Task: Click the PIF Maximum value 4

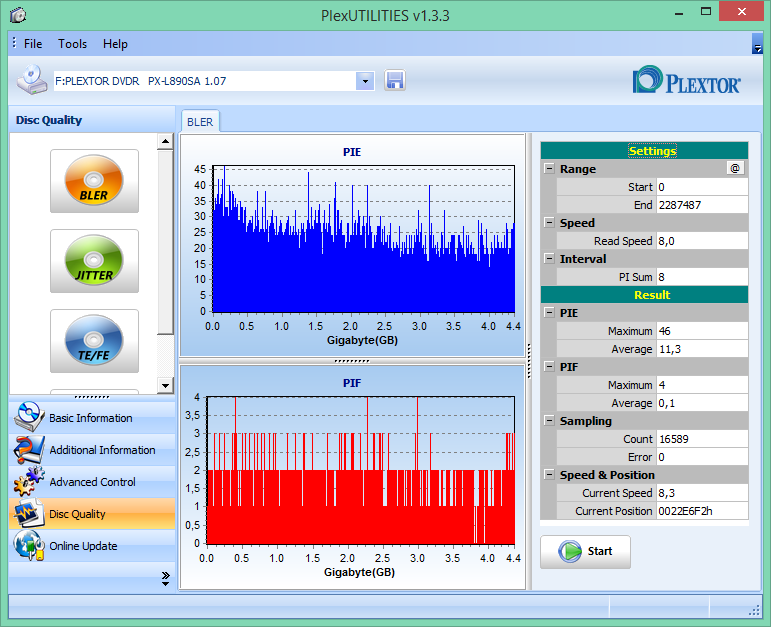Action: click(702, 385)
